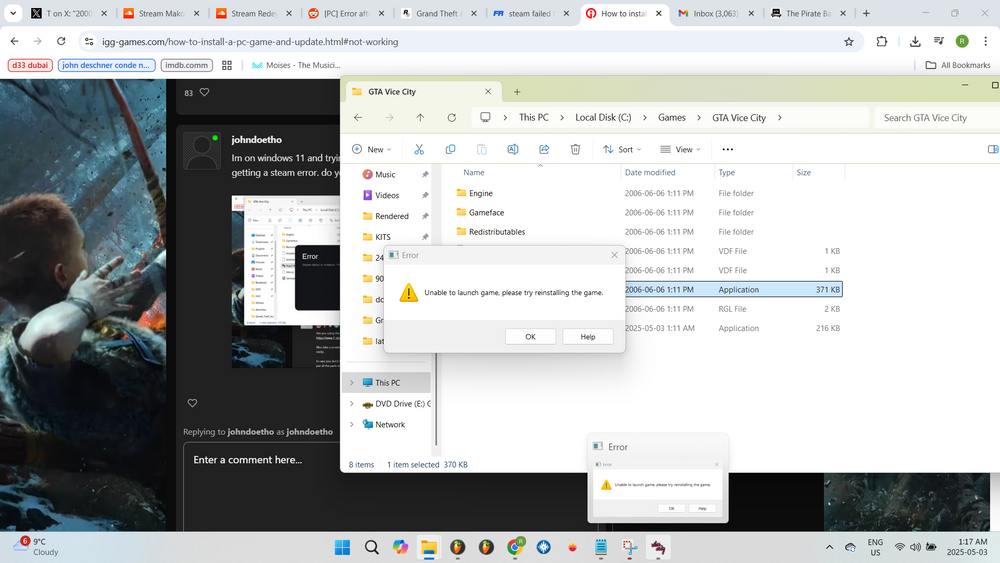Open Chrome extensions puzzle icon
The height and width of the screenshot is (563, 1000).
click(x=882, y=41)
